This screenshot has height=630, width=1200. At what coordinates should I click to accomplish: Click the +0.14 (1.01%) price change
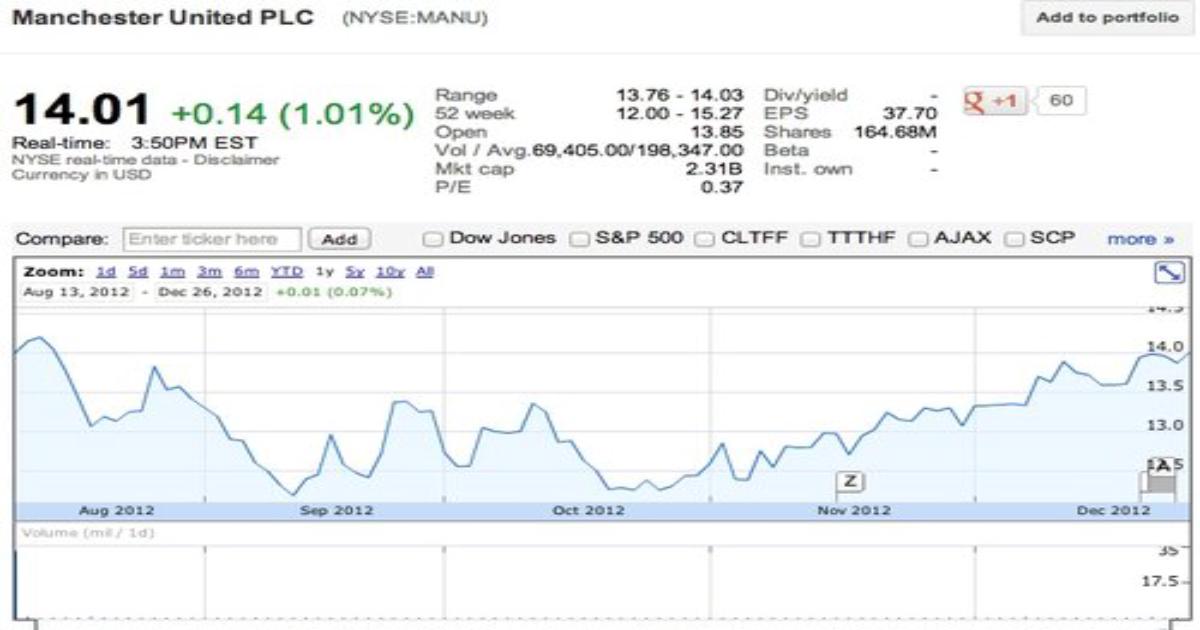click(x=292, y=114)
